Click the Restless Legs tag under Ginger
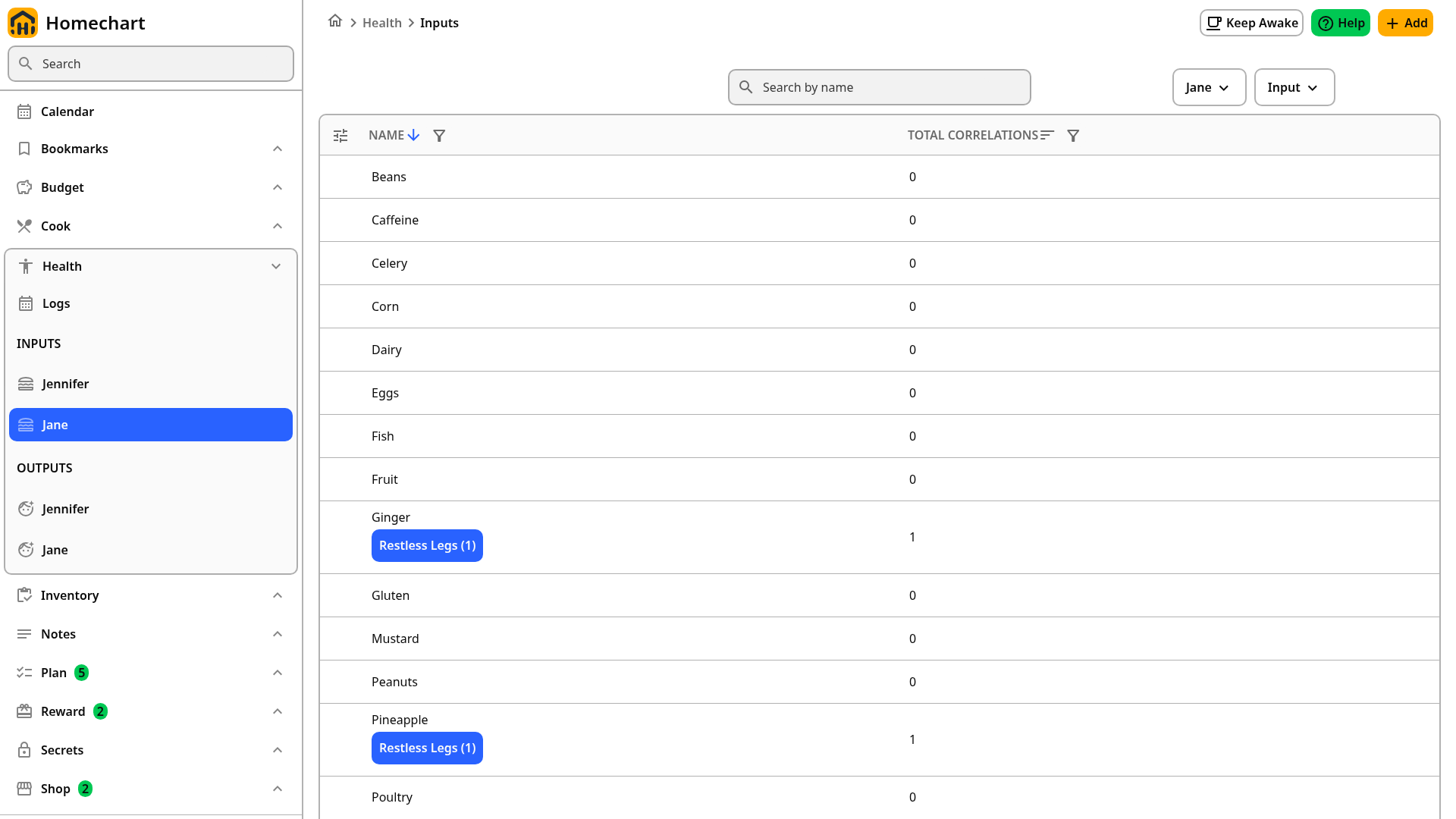 [427, 545]
